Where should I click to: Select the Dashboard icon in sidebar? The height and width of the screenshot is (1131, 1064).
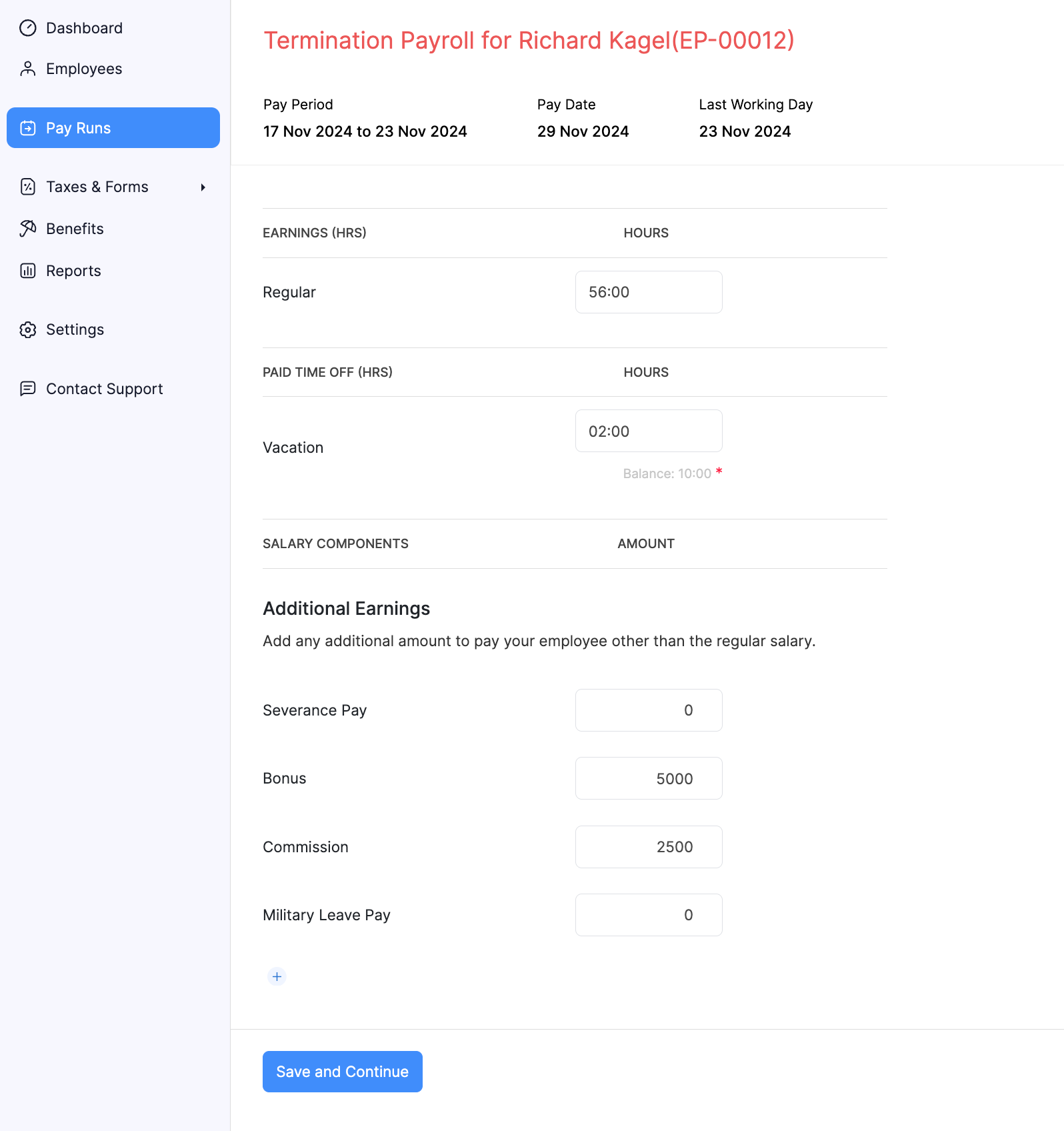(28, 27)
